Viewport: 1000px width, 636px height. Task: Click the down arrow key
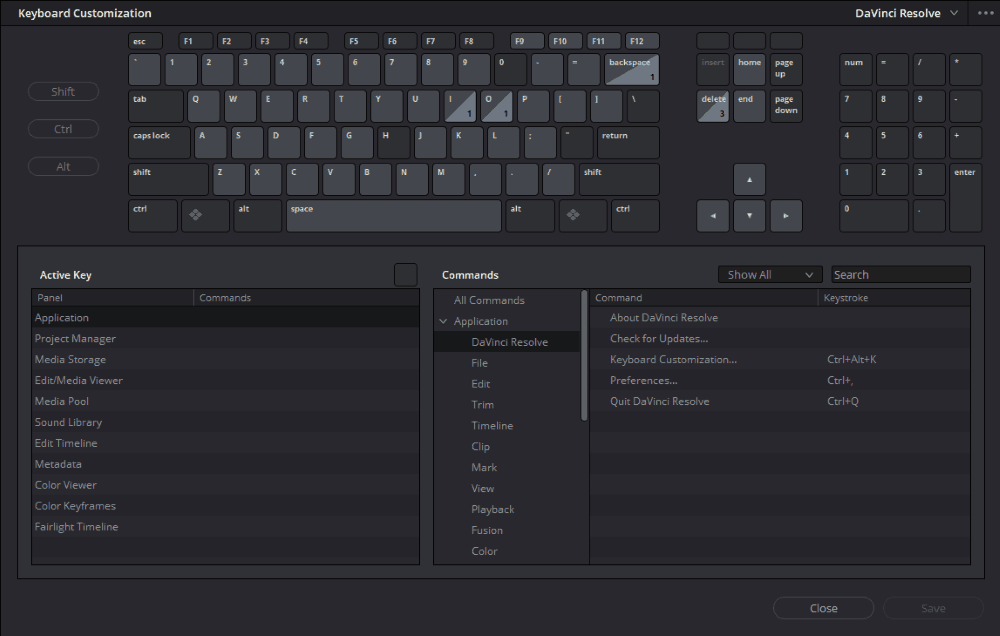[749, 216]
